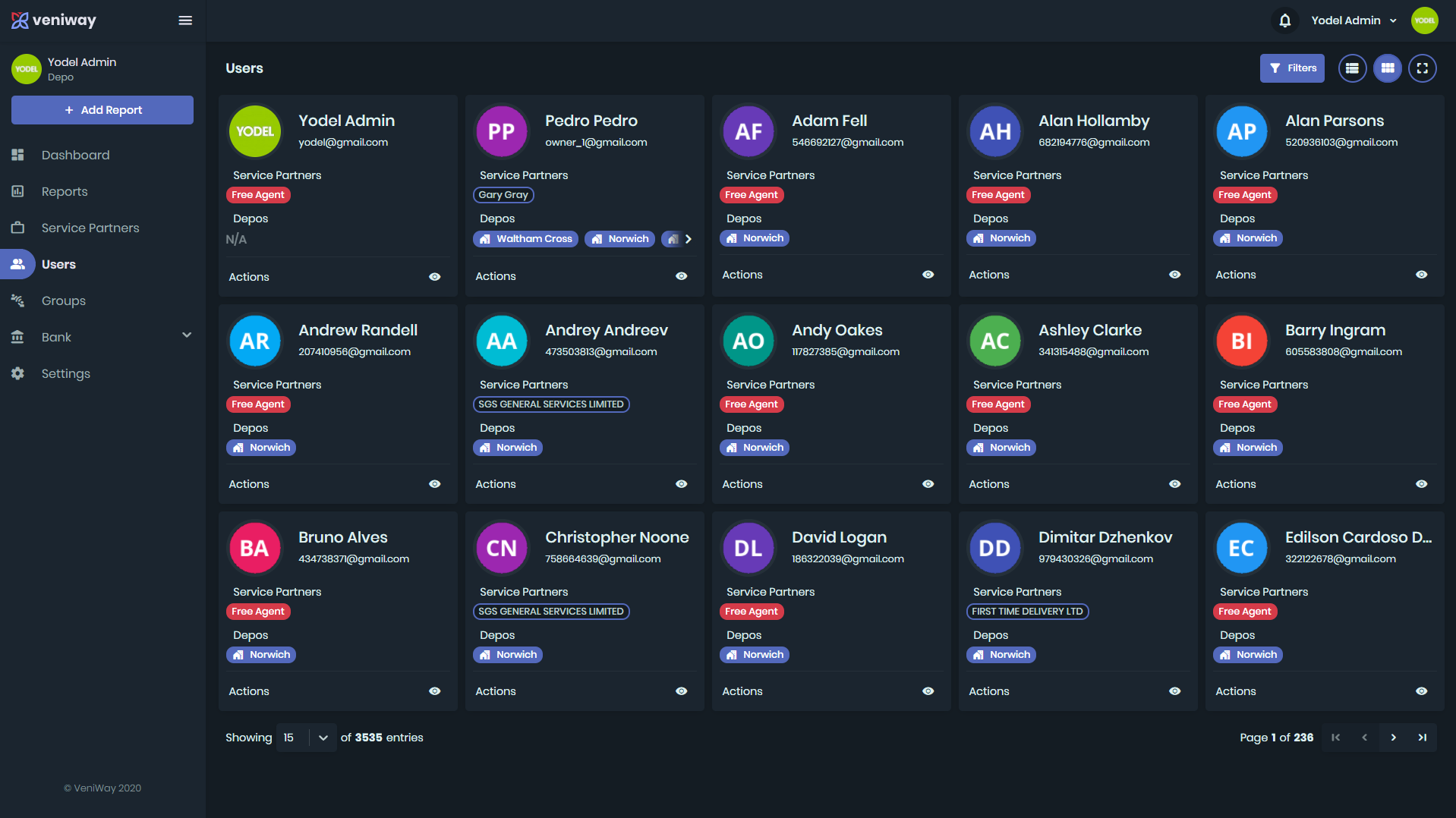Go to the next page
The image size is (1456, 818).
[1393, 738]
